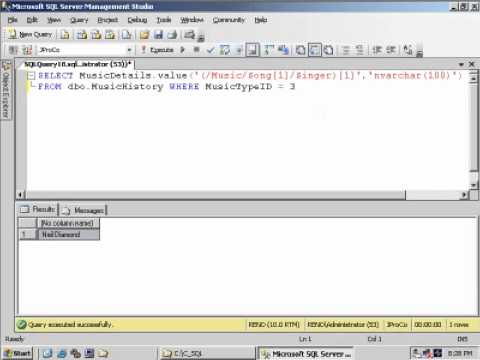
Task: Open the Activity Monitor icon
Action: click(189, 35)
